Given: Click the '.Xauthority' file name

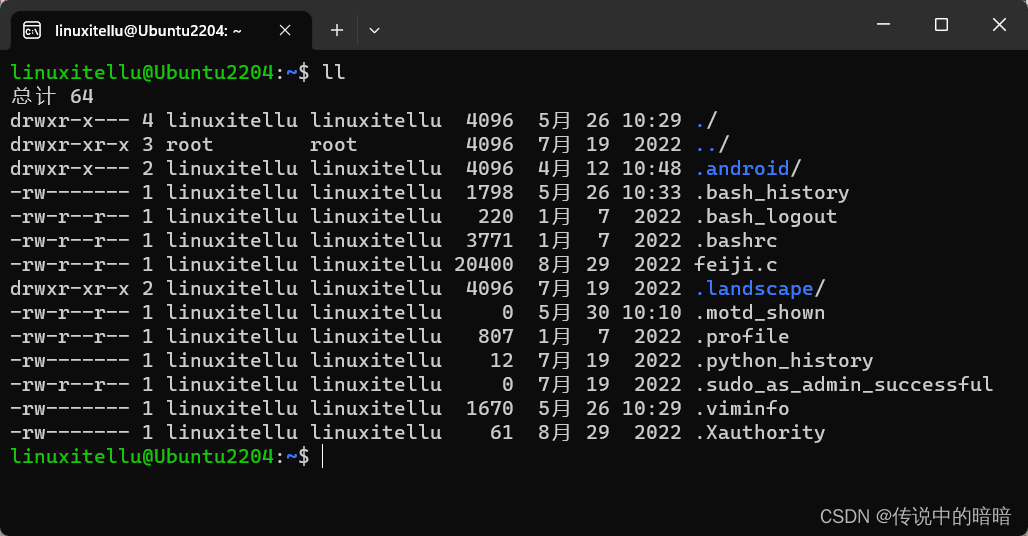Looking at the screenshot, I should pos(761,432).
